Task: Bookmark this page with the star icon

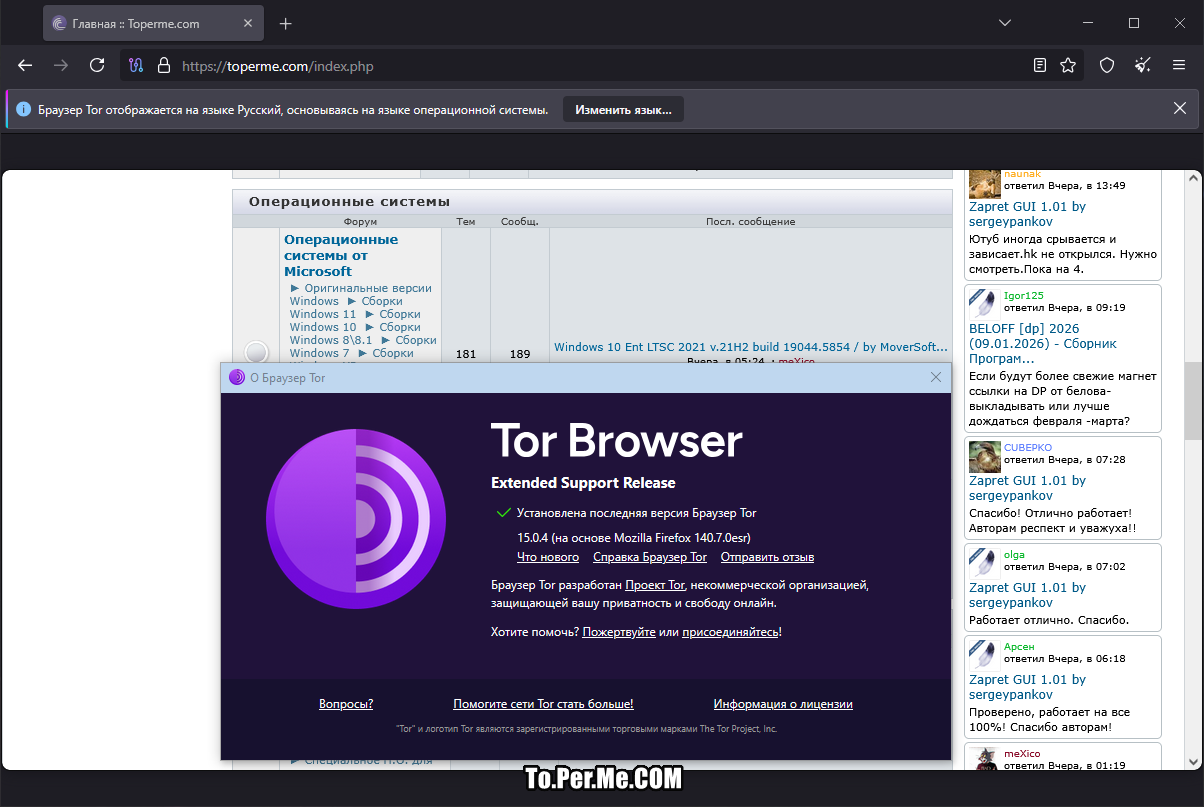Action: 1068,66
